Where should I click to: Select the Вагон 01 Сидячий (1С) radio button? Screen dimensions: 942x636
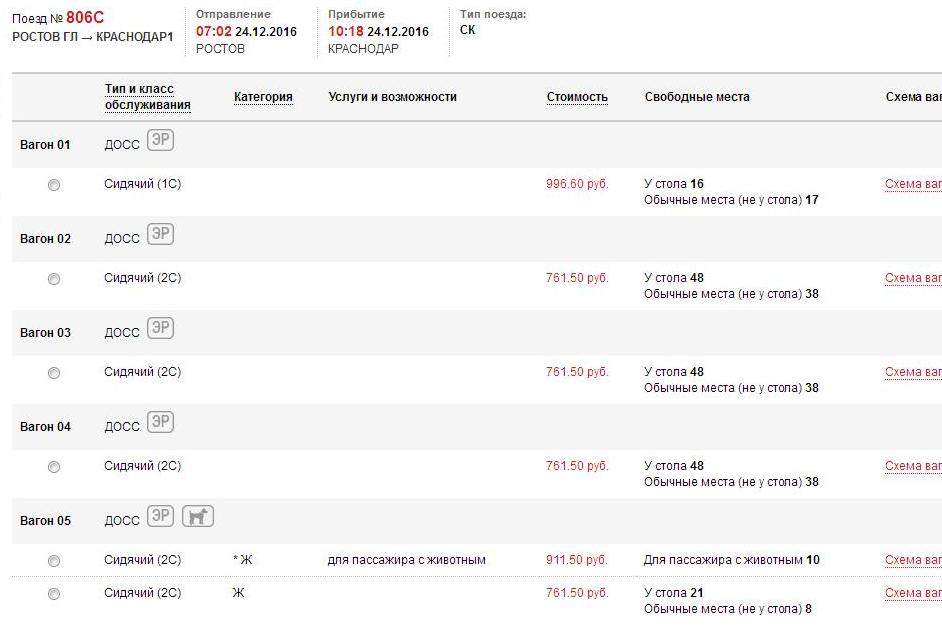54,185
